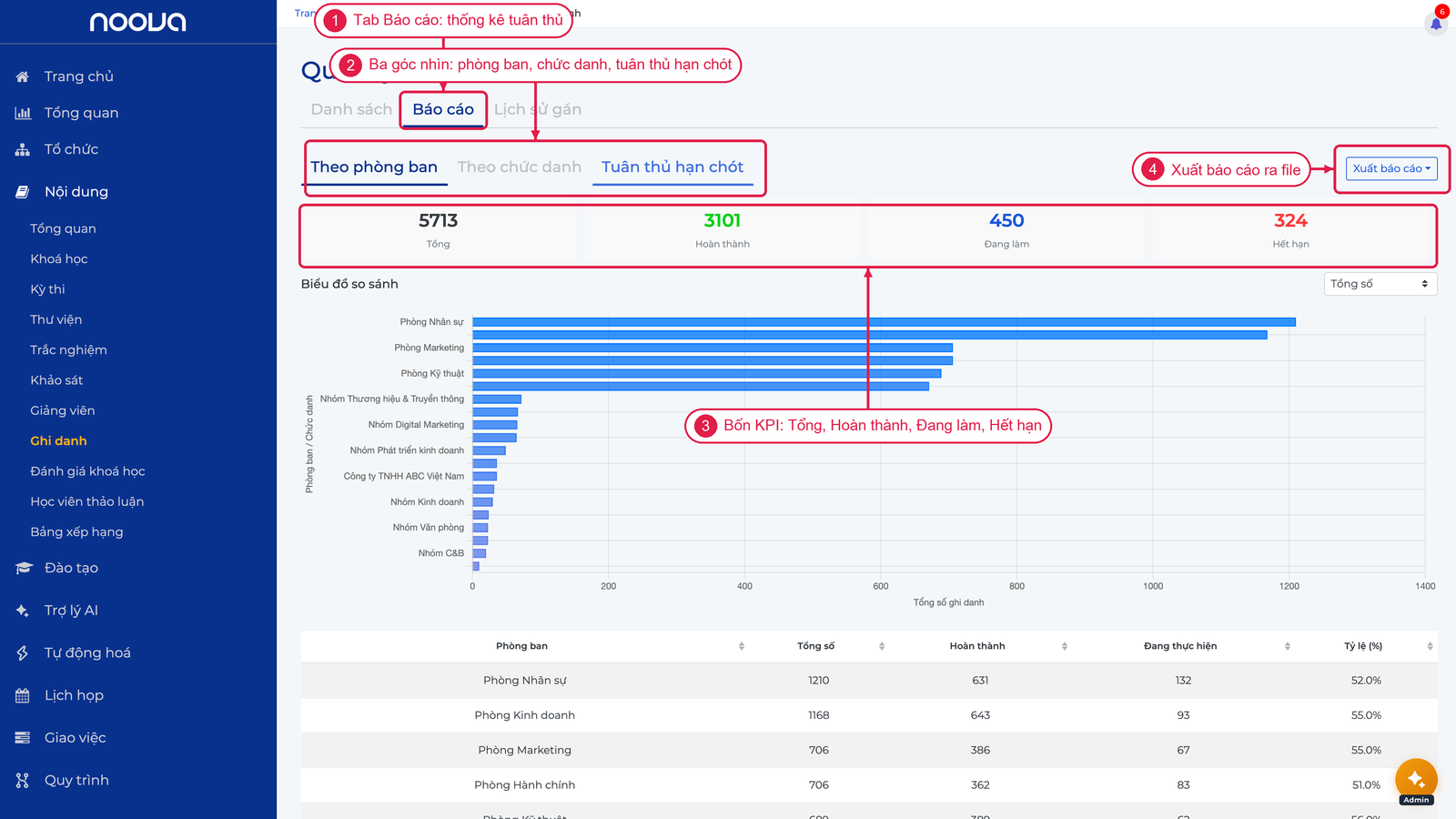
Task: Open the notification bell icon
Action: tap(1436, 24)
